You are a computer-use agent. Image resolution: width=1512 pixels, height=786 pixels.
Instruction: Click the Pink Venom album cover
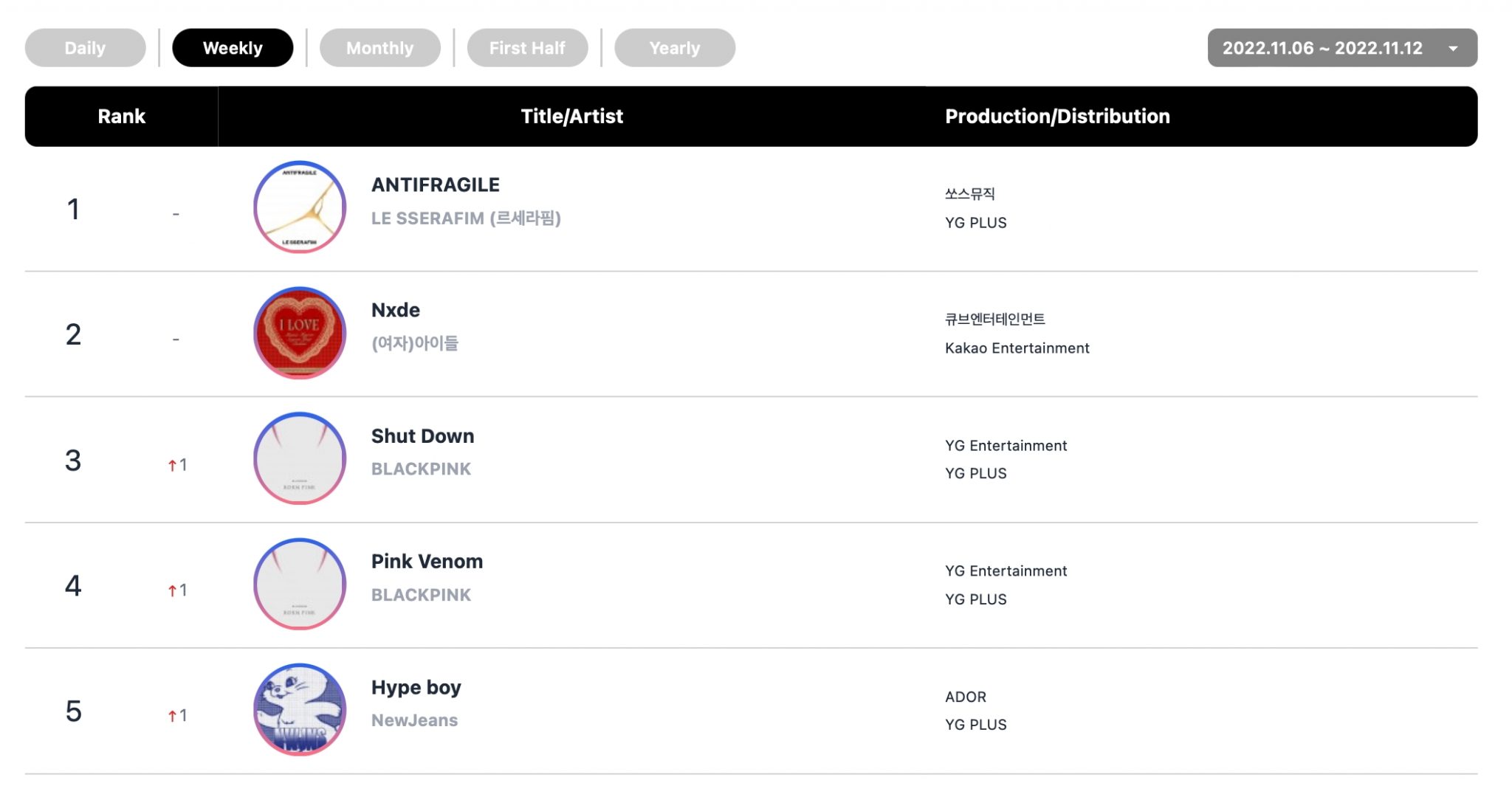click(299, 584)
